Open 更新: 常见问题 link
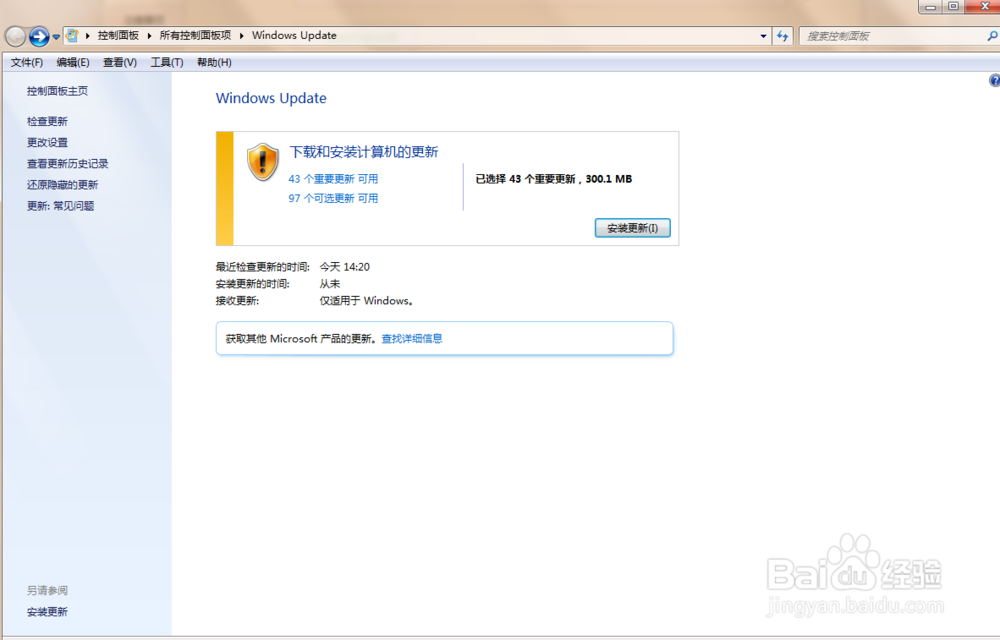The height and width of the screenshot is (640, 1000). pos(61,206)
